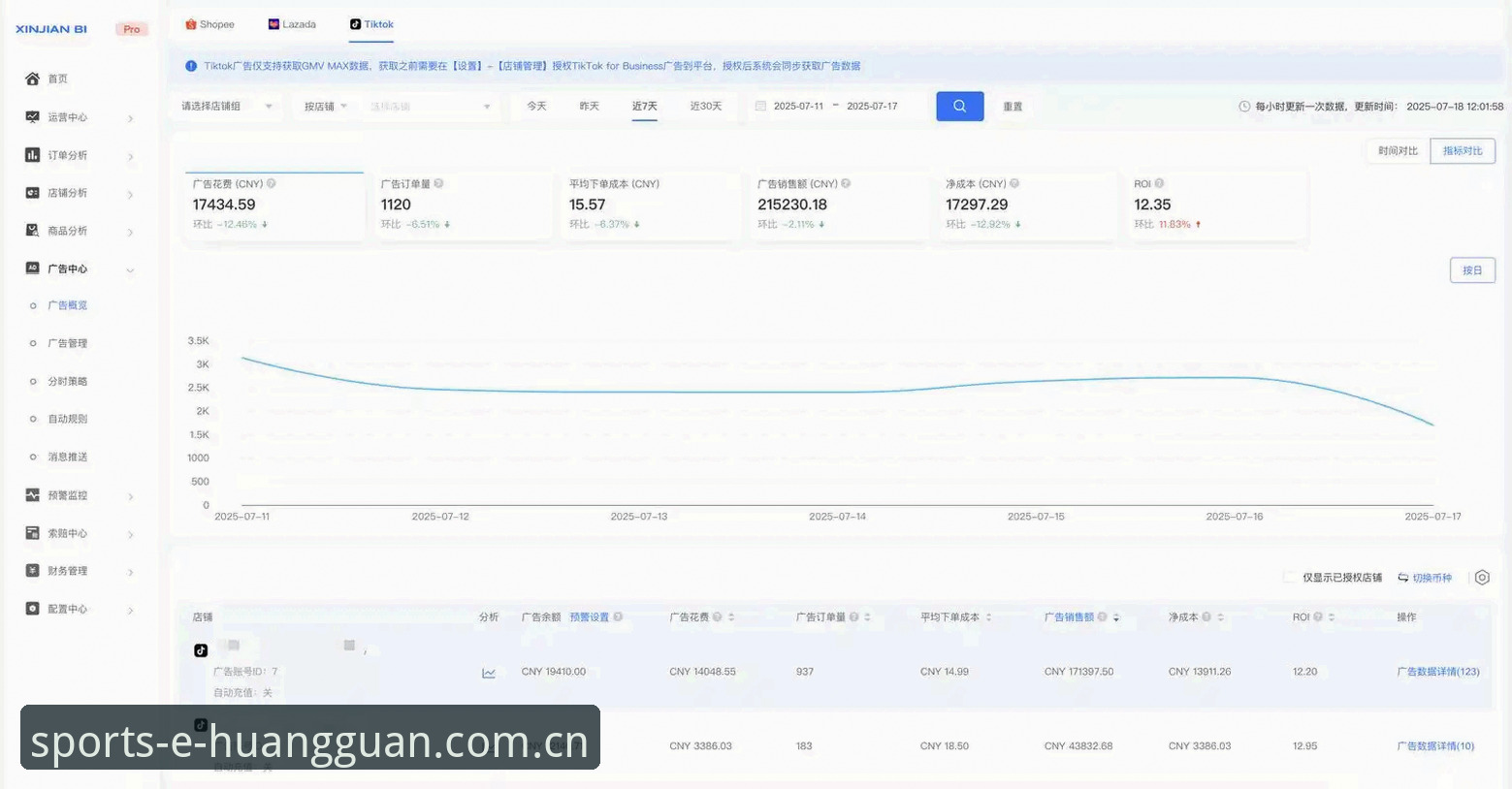Open 广告管理 in sidebar submenu

point(68,343)
